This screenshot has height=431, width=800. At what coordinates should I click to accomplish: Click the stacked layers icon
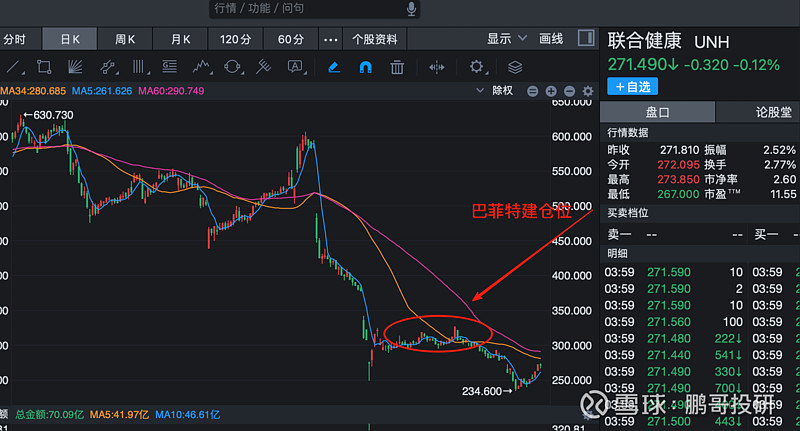[x=515, y=67]
